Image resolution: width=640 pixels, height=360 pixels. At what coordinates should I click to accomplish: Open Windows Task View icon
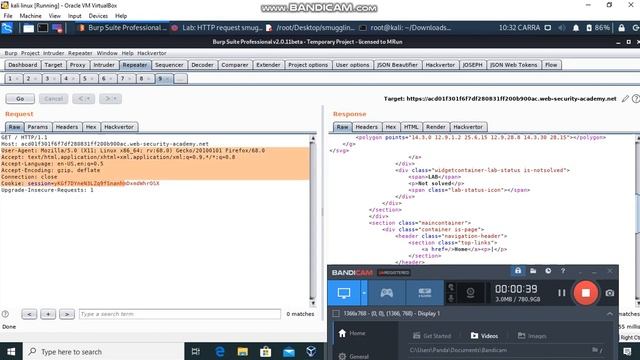pyautogui.click(x=196, y=351)
